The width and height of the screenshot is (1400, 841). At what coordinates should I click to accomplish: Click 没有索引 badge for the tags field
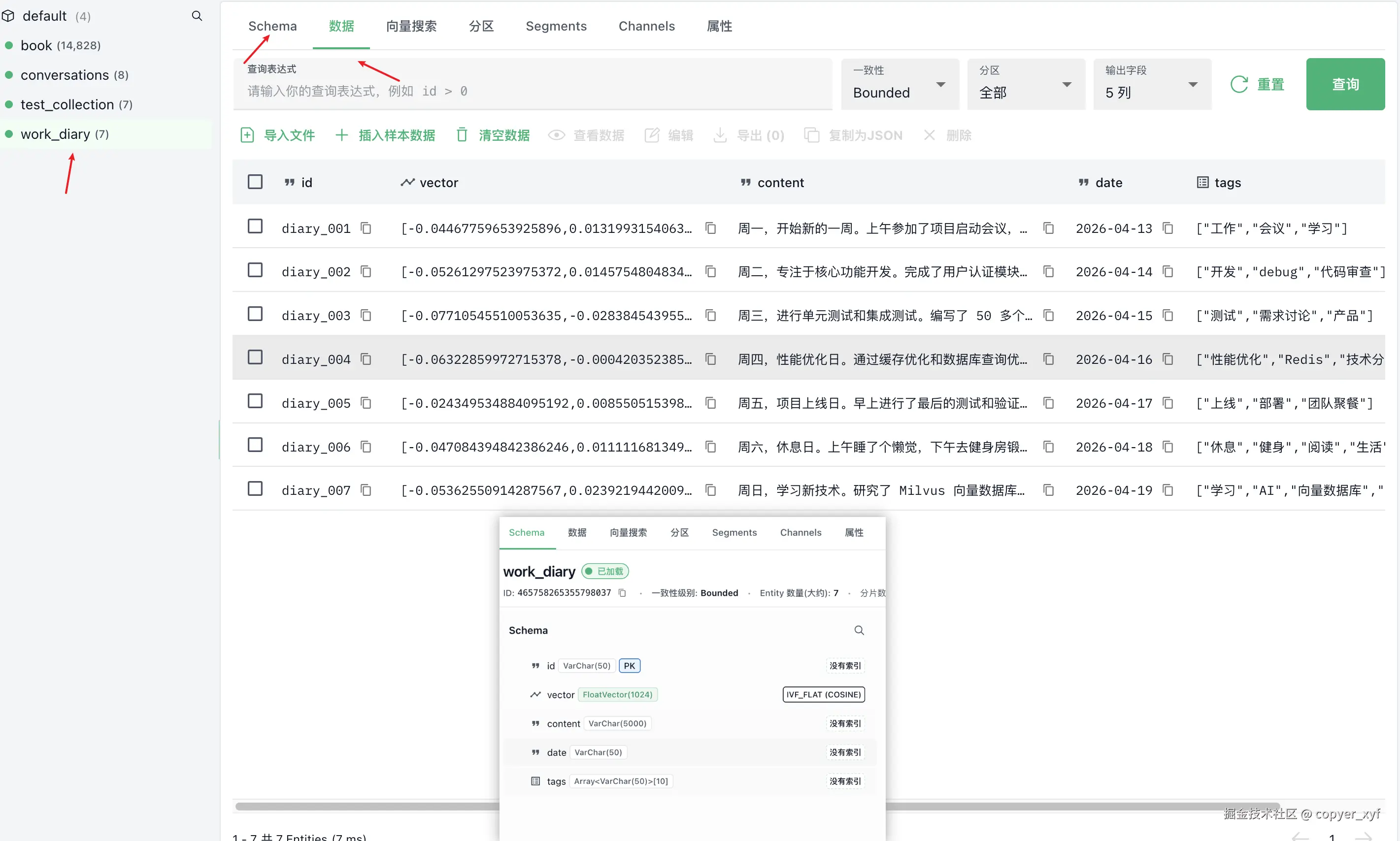tap(845, 781)
